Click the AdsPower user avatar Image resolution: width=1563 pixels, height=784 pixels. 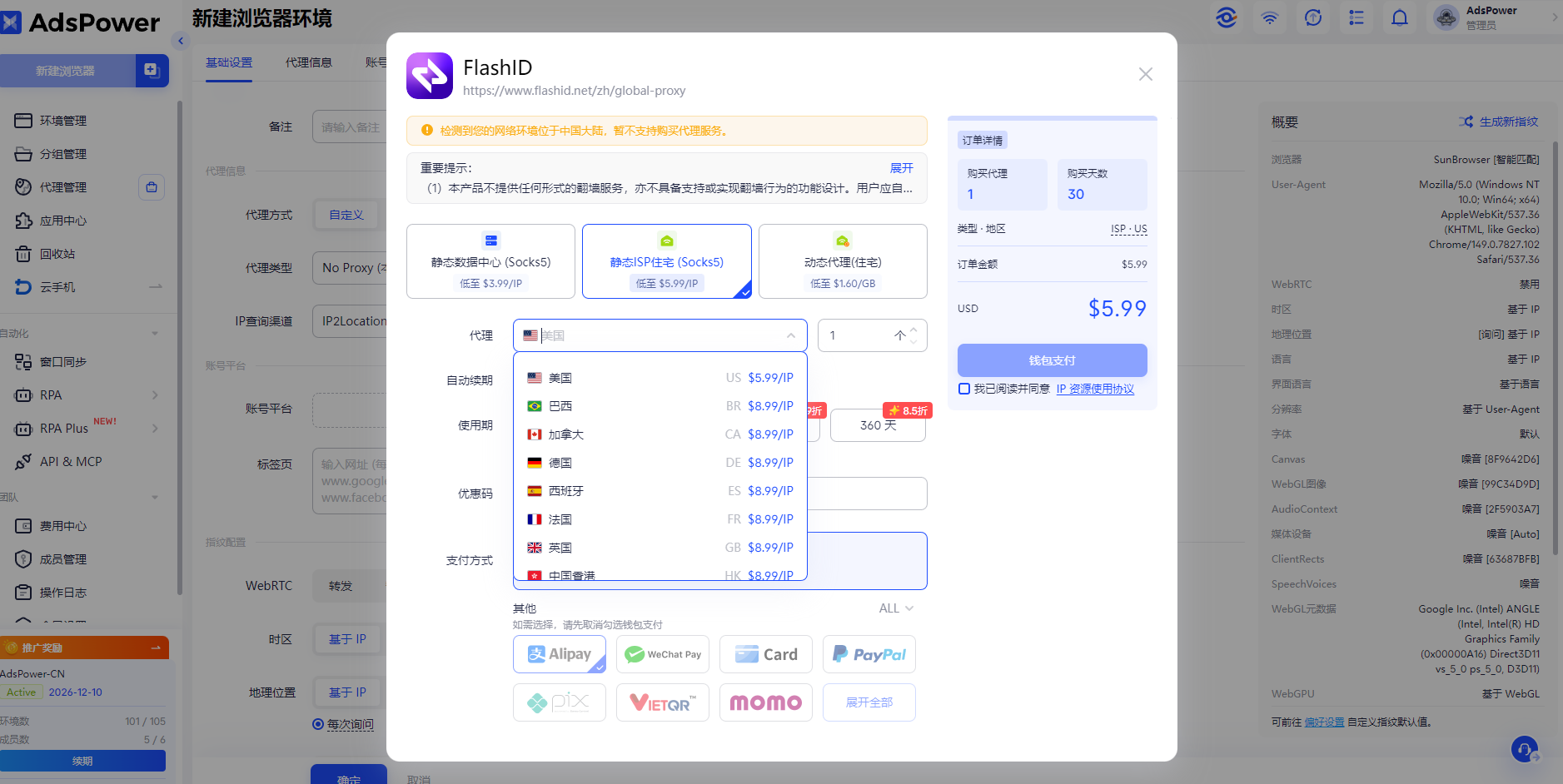pyautogui.click(x=1446, y=17)
